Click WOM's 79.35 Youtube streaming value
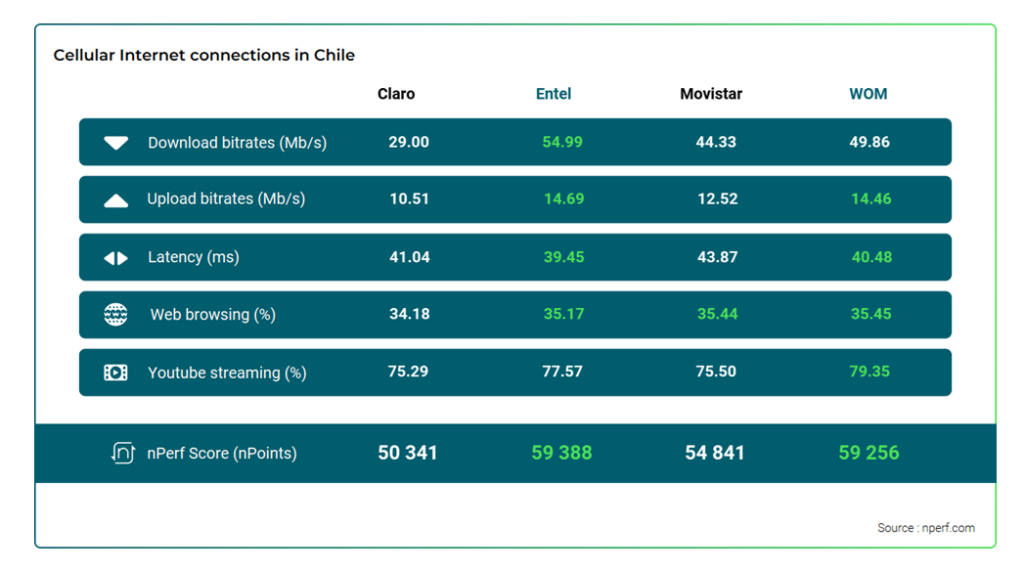 pyautogui.click(x=869, y=372)
